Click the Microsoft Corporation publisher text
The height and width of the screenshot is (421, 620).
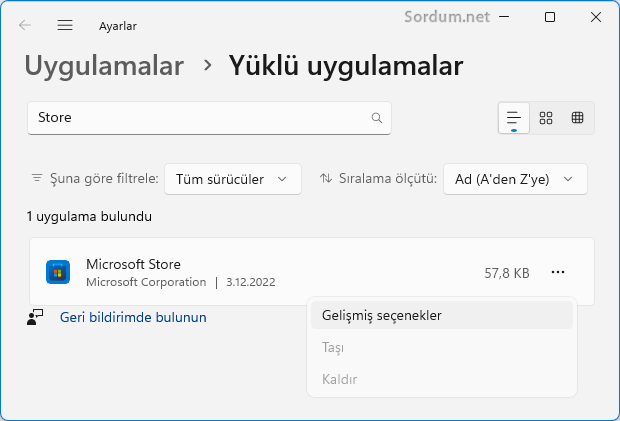(146, 282)
